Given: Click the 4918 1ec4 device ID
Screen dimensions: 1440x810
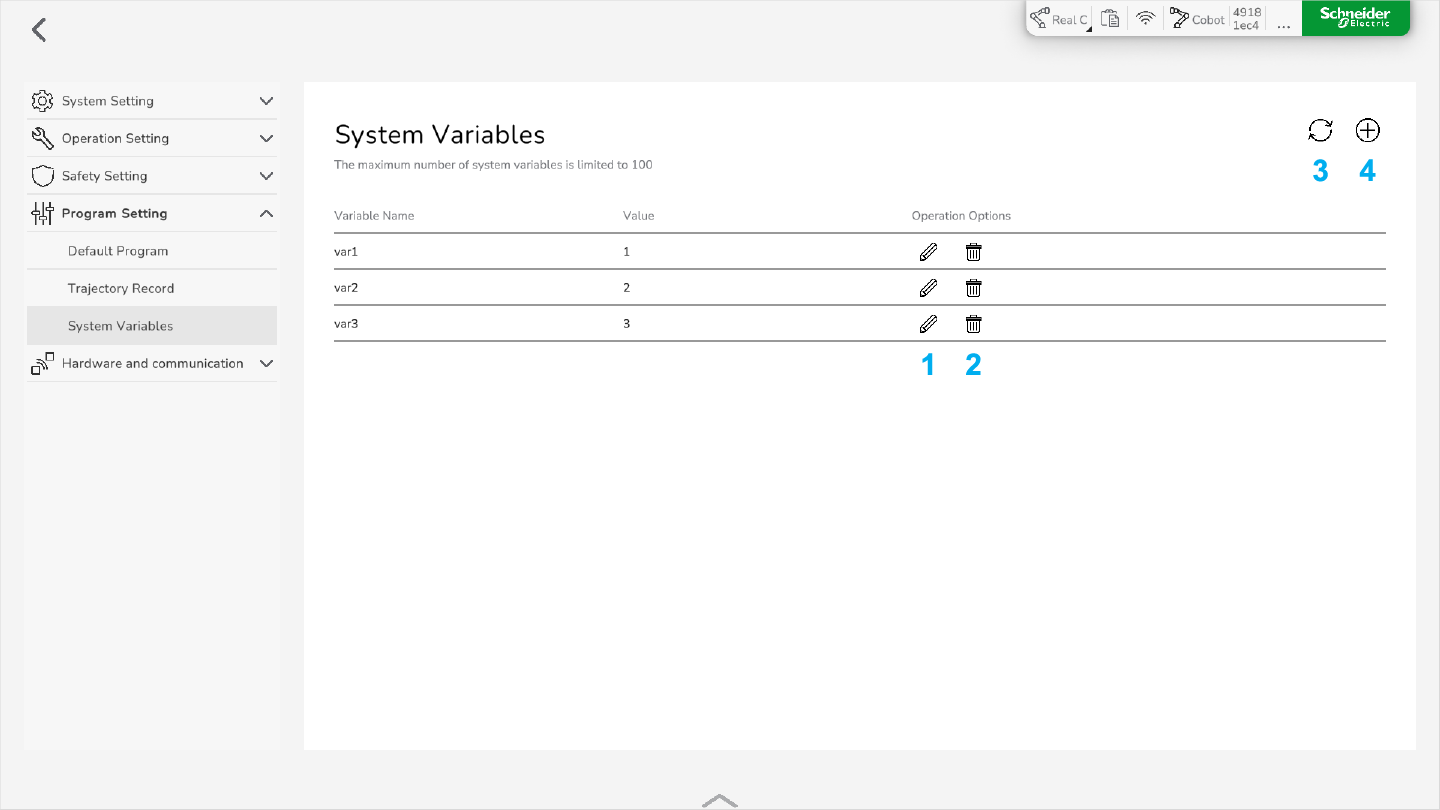Looking at the screenshot, I should 1246,19.
